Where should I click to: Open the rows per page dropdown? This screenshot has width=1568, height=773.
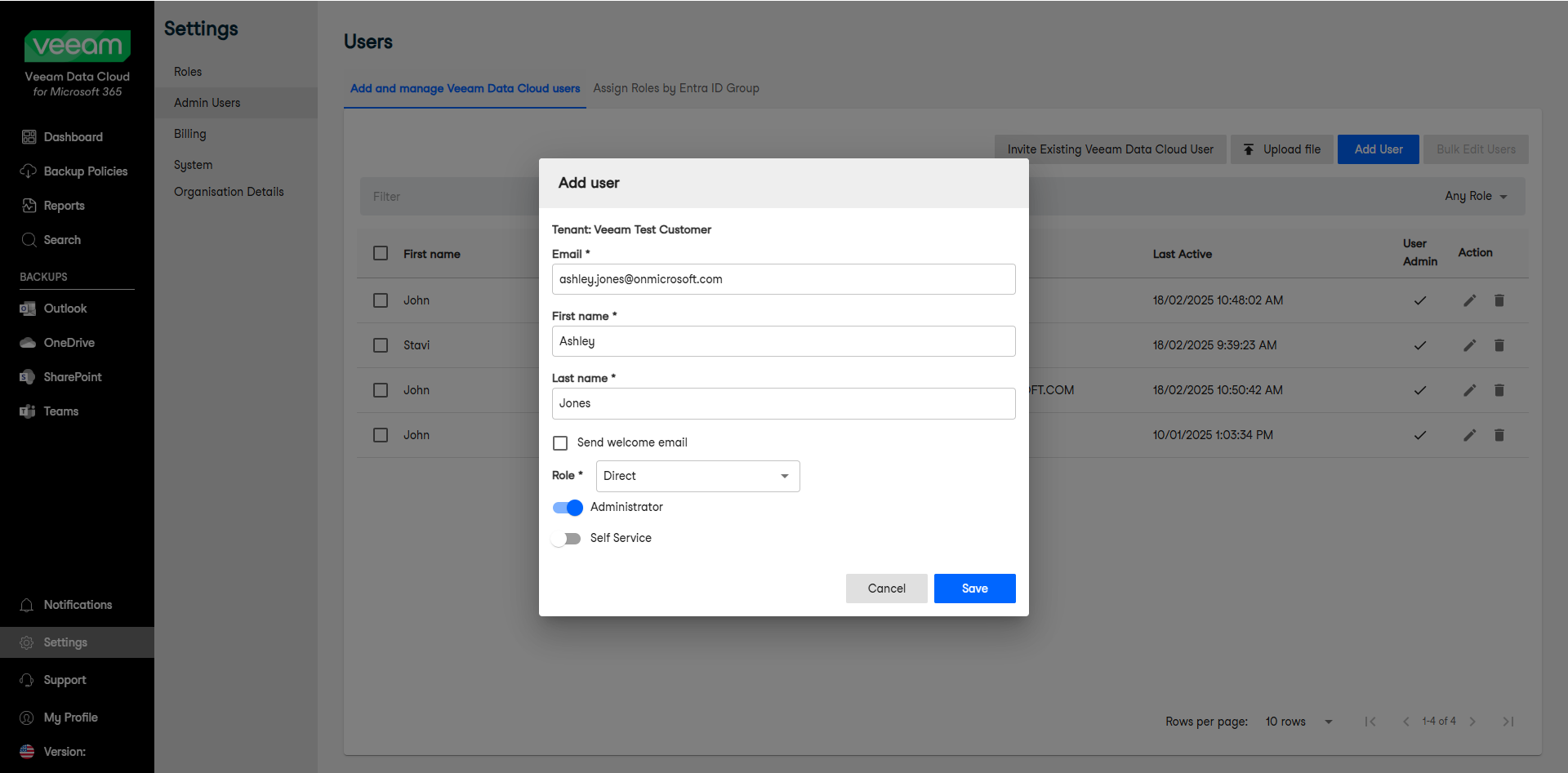(x=1298, y=722)
